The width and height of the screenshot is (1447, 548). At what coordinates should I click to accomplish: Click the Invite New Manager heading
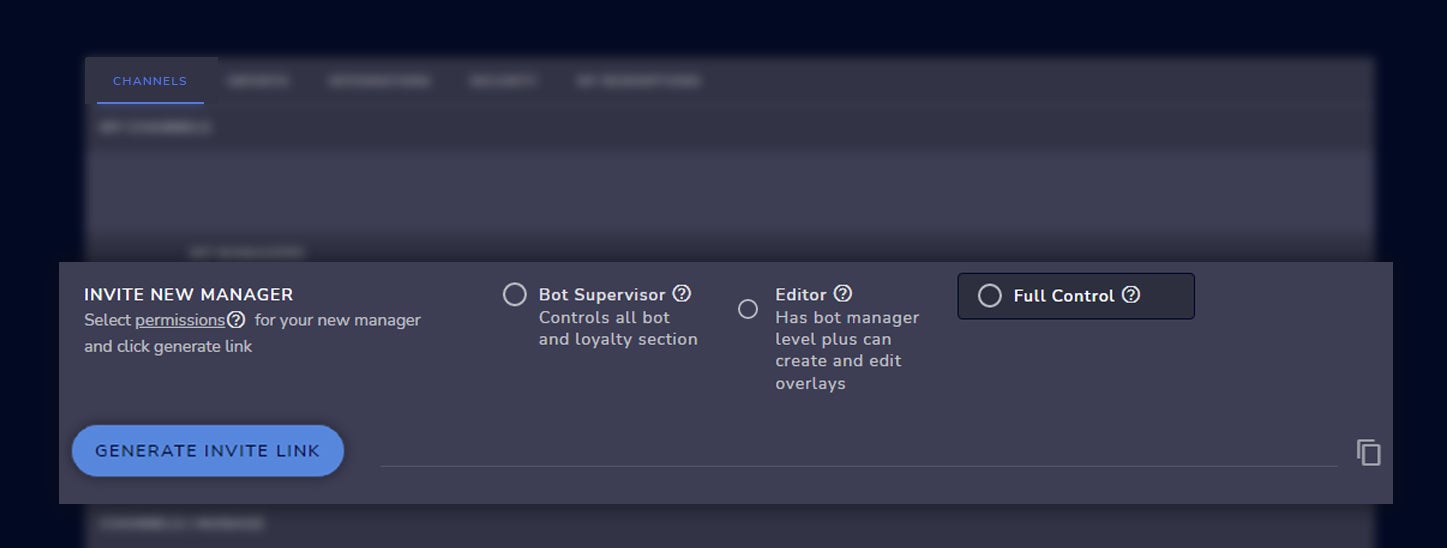[189, 295]
